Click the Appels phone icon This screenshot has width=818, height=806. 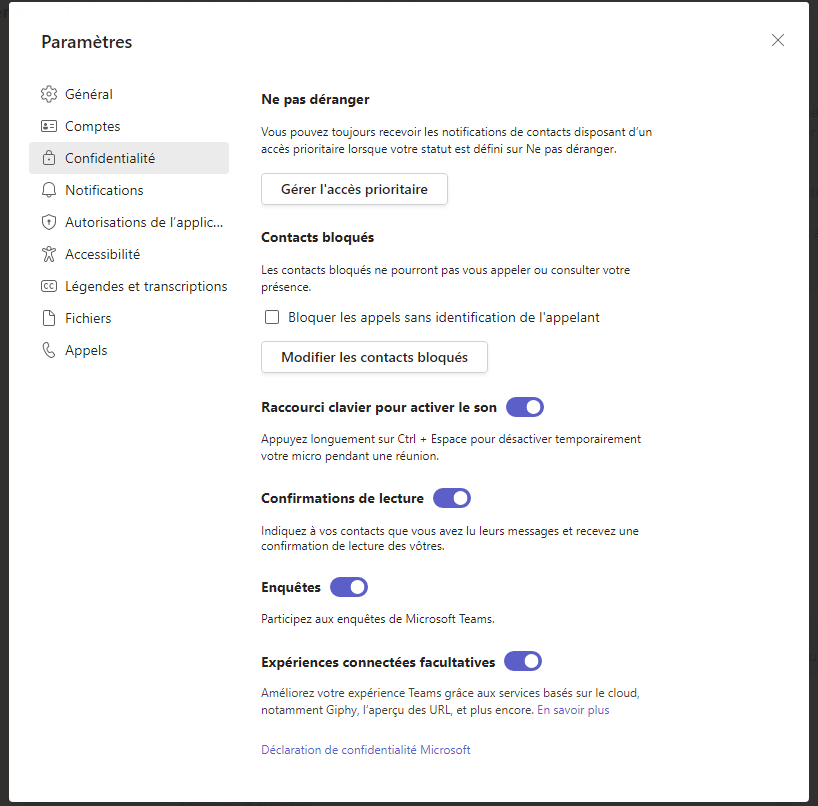click(49, 350)
